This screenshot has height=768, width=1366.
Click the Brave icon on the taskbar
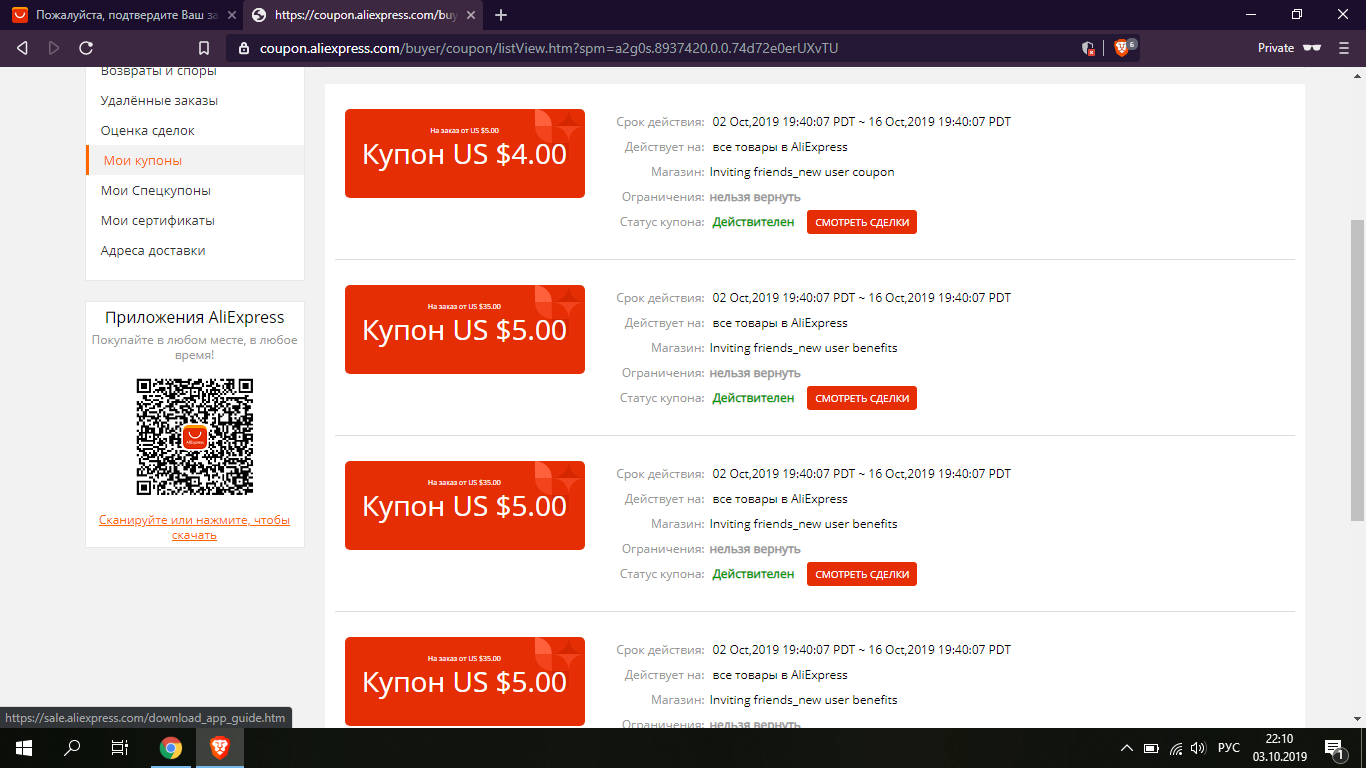219,748
